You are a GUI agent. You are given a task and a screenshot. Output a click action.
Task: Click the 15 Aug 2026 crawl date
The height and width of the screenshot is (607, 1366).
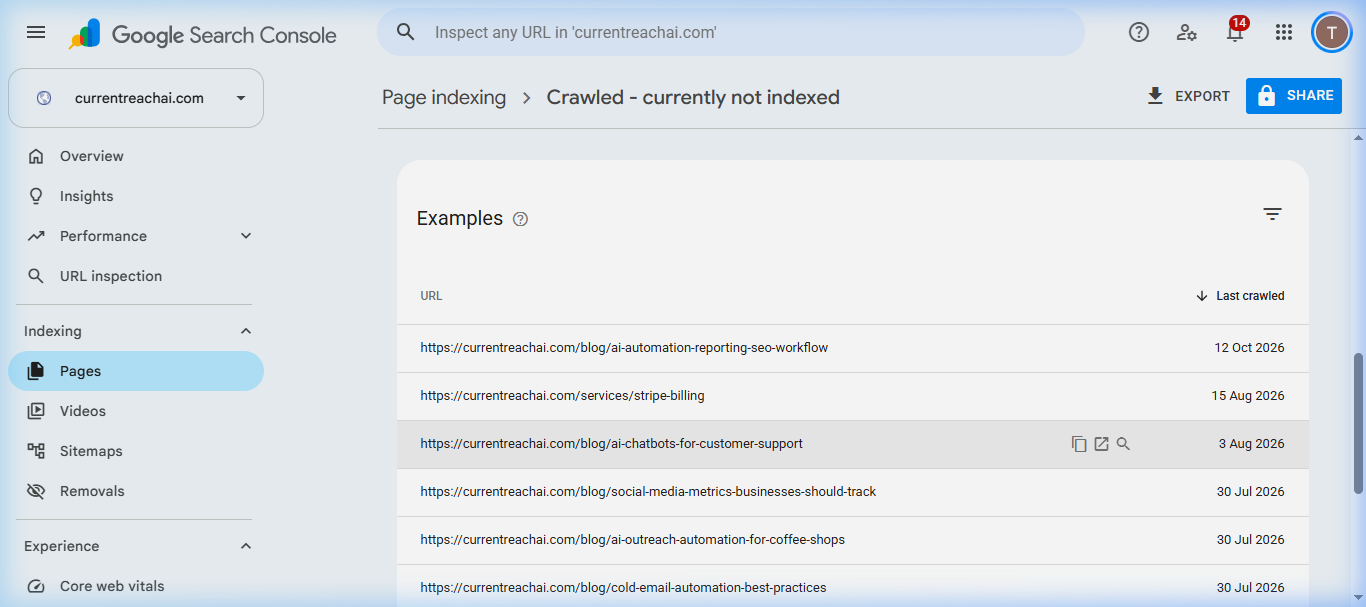pos(1248,396)
